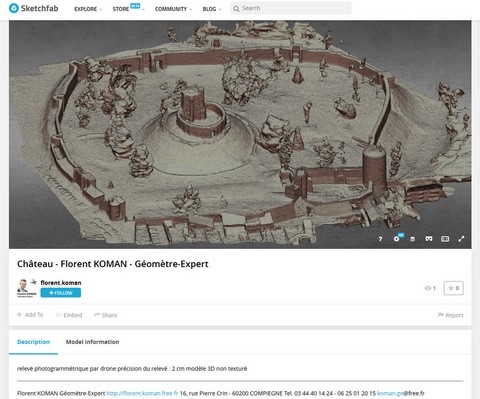Viewport: 480px width, 399px height.
Task: Open the Blog menu
Action: [x=211, y=9]
